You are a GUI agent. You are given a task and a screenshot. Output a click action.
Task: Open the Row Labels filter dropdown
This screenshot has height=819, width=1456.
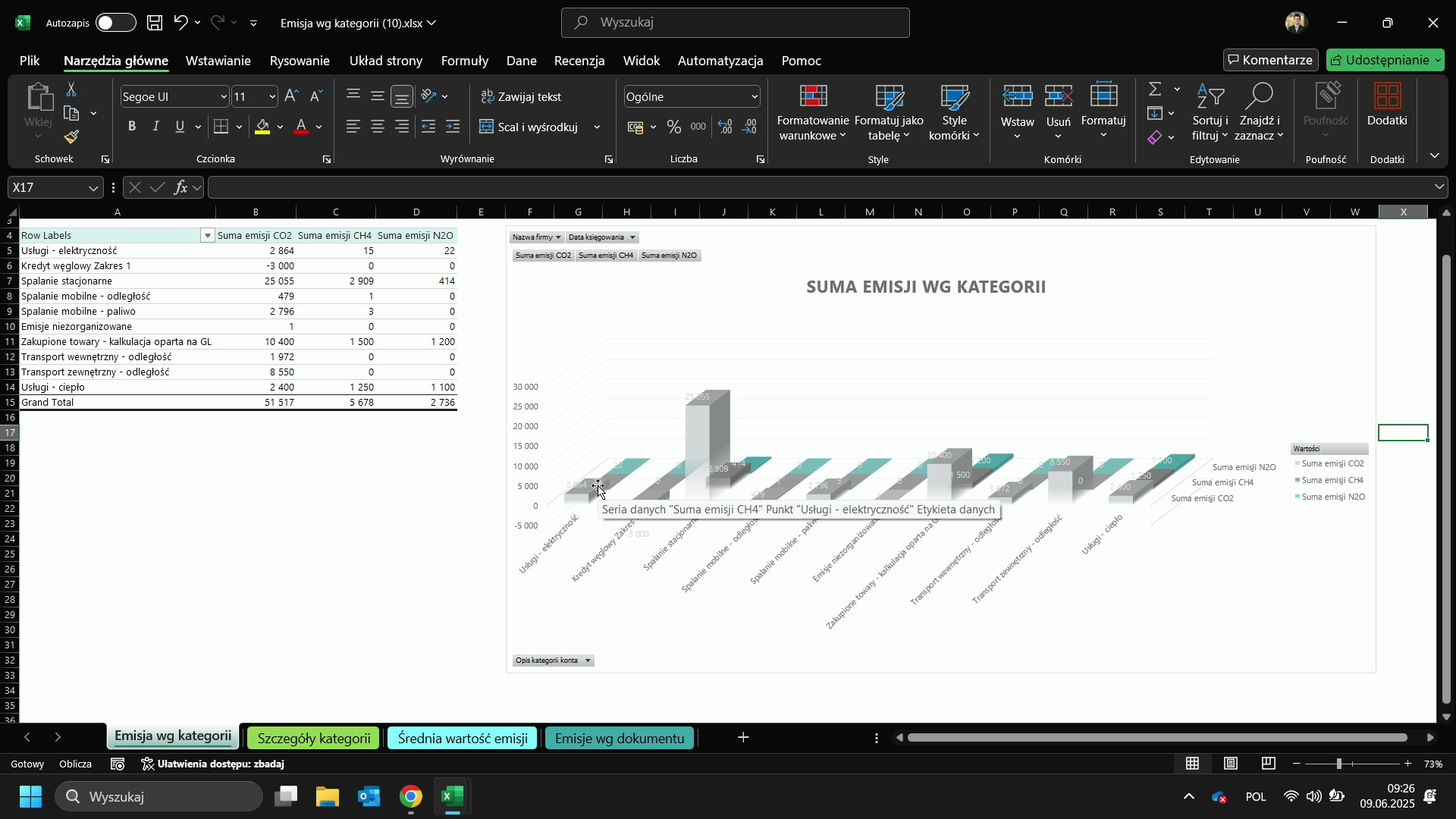click(x=208, y=236)
